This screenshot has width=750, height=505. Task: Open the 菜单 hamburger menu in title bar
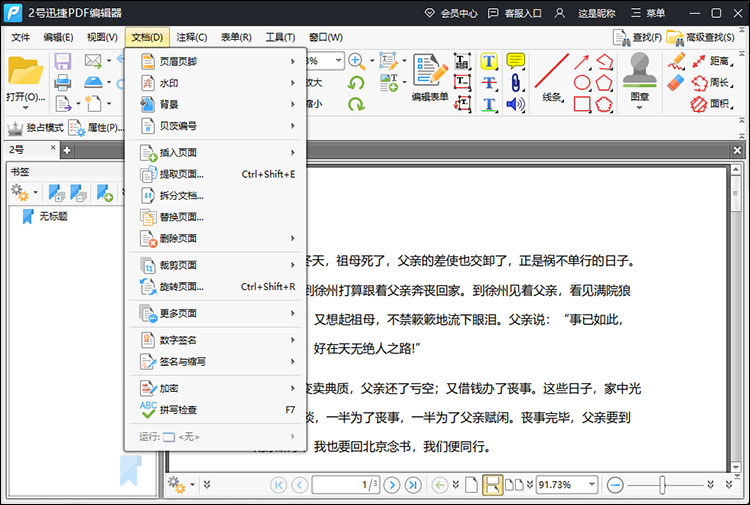(x=648, y=13)
